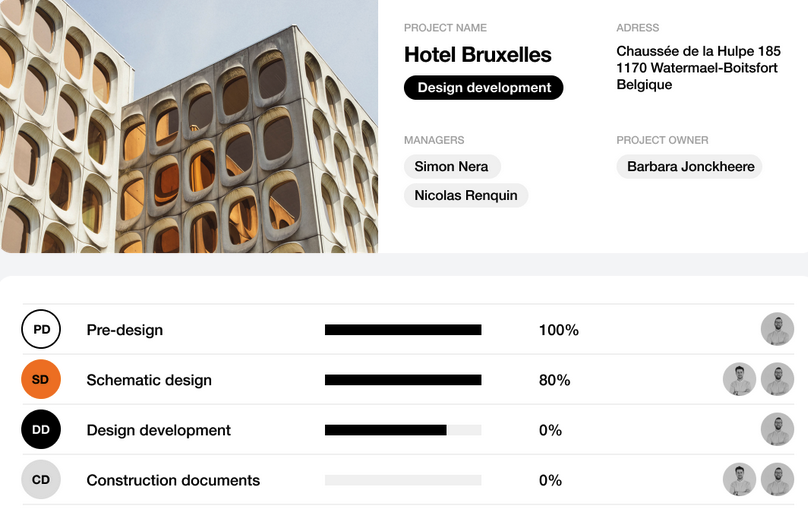Image resolution: width=808 pixels, height=525 pixels.
Task: Click the Design development member avatar
Action: click(x=777, y=430)
